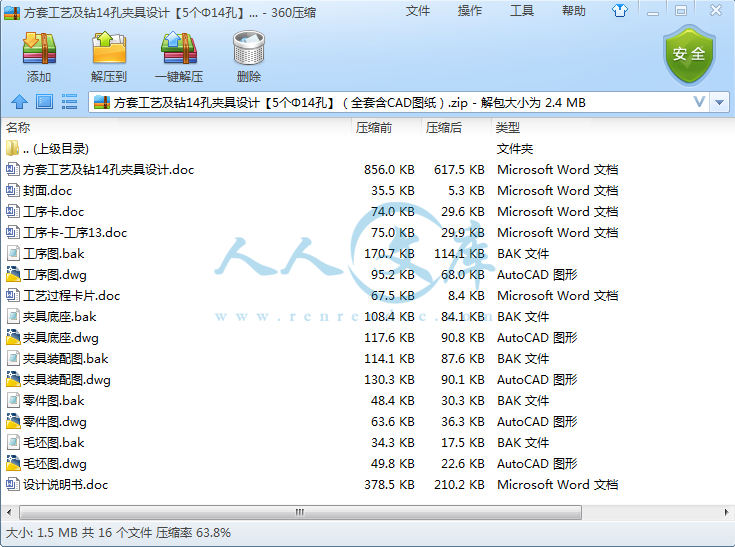Screen dimensions: 735x547
Task: Click 856.0 KB size cell
Action: pos(389,169)
